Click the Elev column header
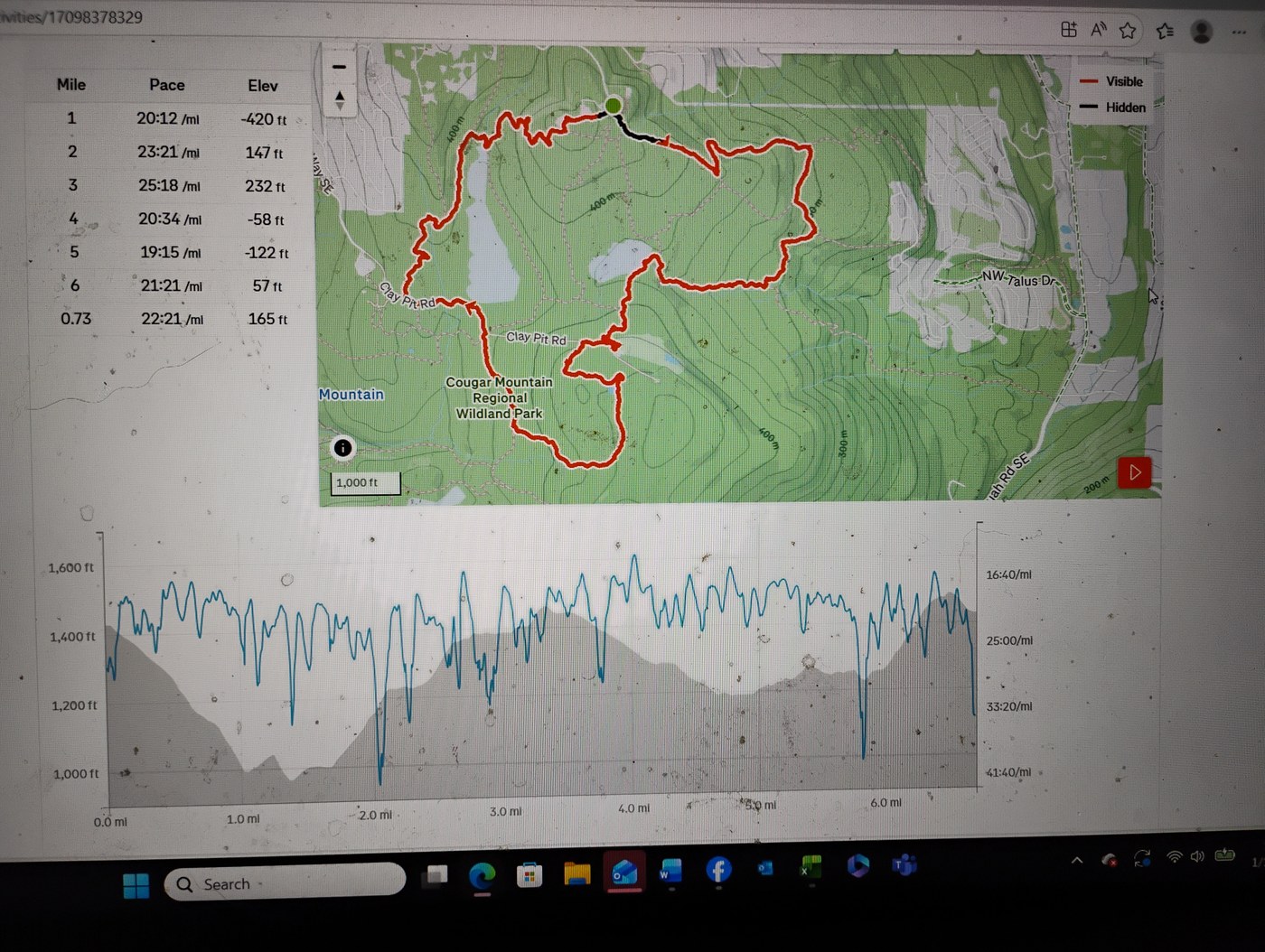This screenshot has height=952, width=1265. [263, 86]
